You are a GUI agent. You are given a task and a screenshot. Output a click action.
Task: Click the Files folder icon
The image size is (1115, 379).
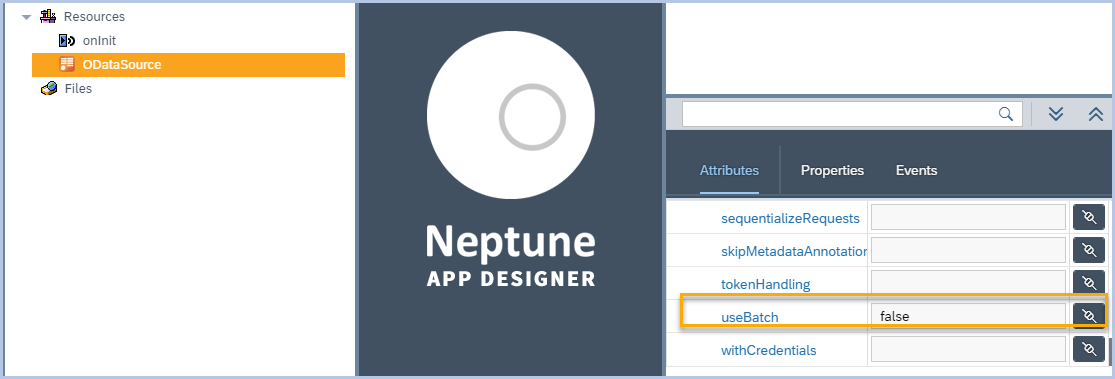coord(48,89)
